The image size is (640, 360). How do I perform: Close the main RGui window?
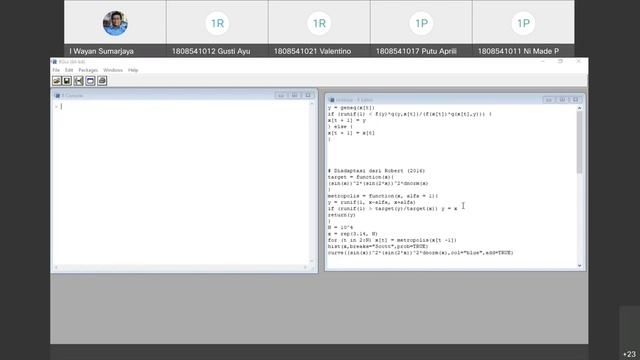click(x=579, y=62)
